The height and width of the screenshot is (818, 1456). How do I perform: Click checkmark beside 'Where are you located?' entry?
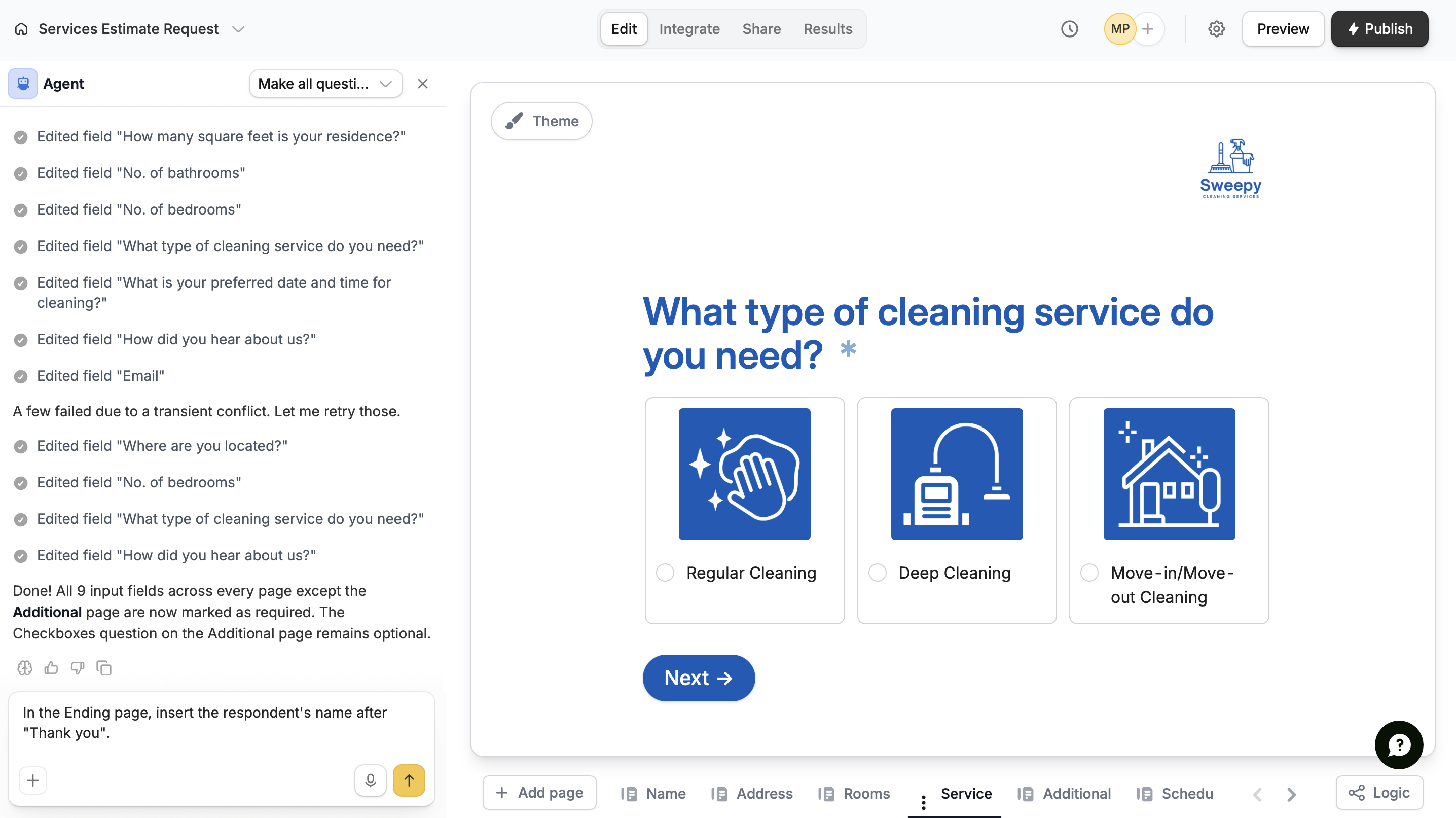(x=21, y=447)
